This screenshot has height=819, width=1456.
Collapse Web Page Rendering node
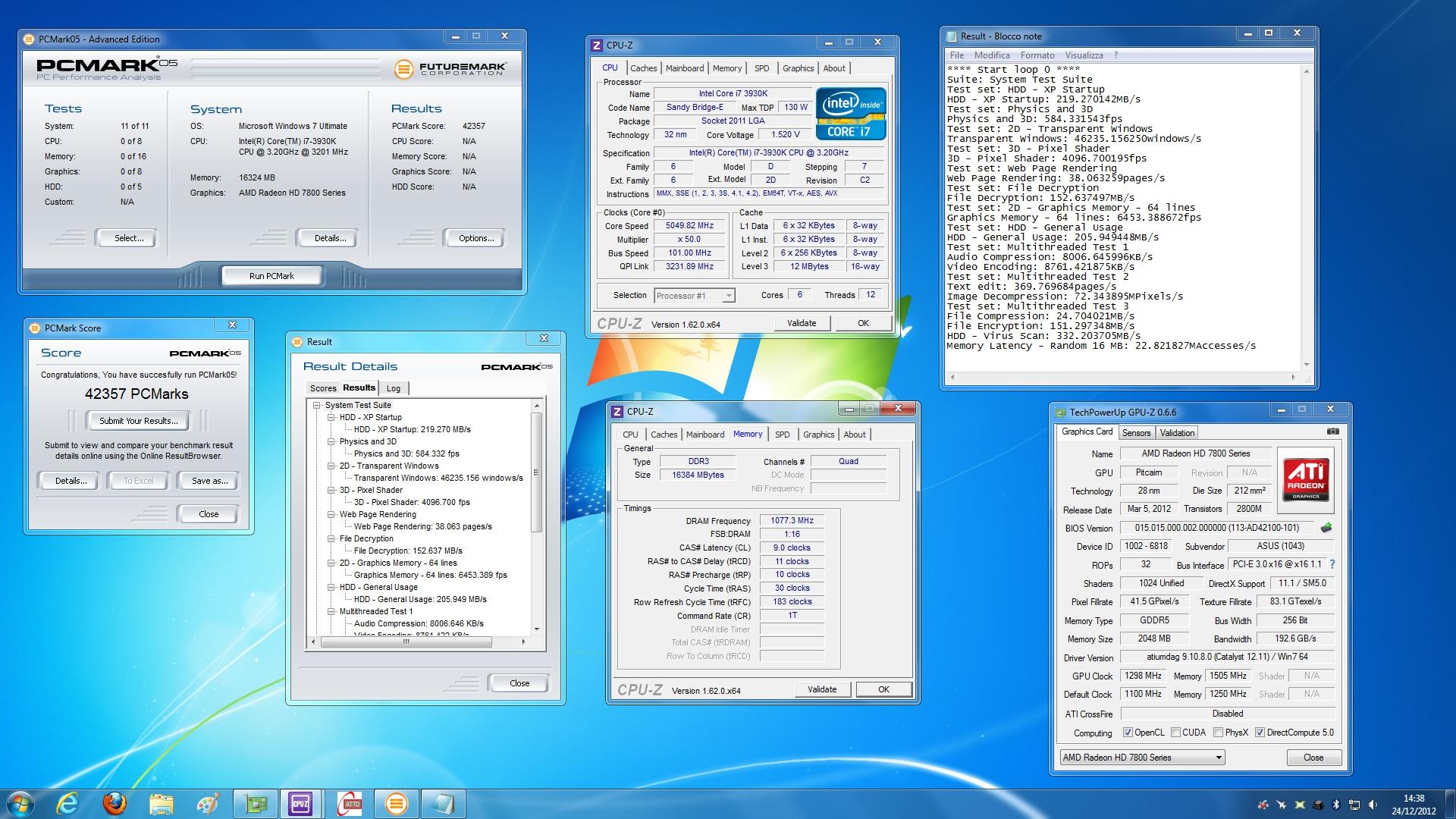[331, 514]
